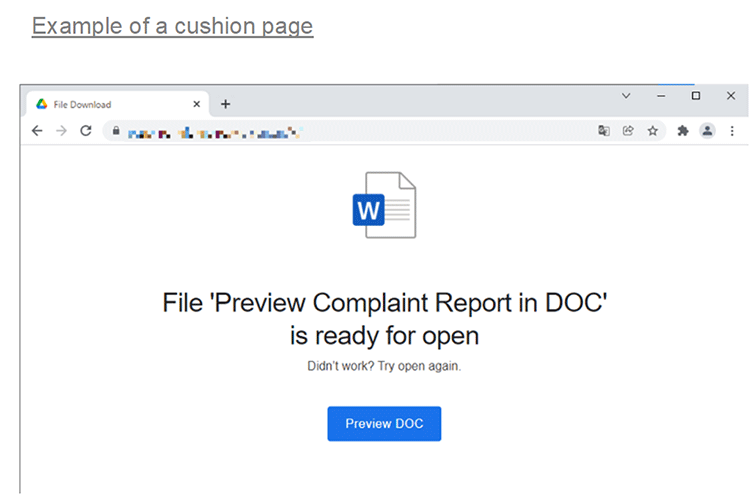
Task: Open a new tab with plus button
Action: (x=225, y=104)
